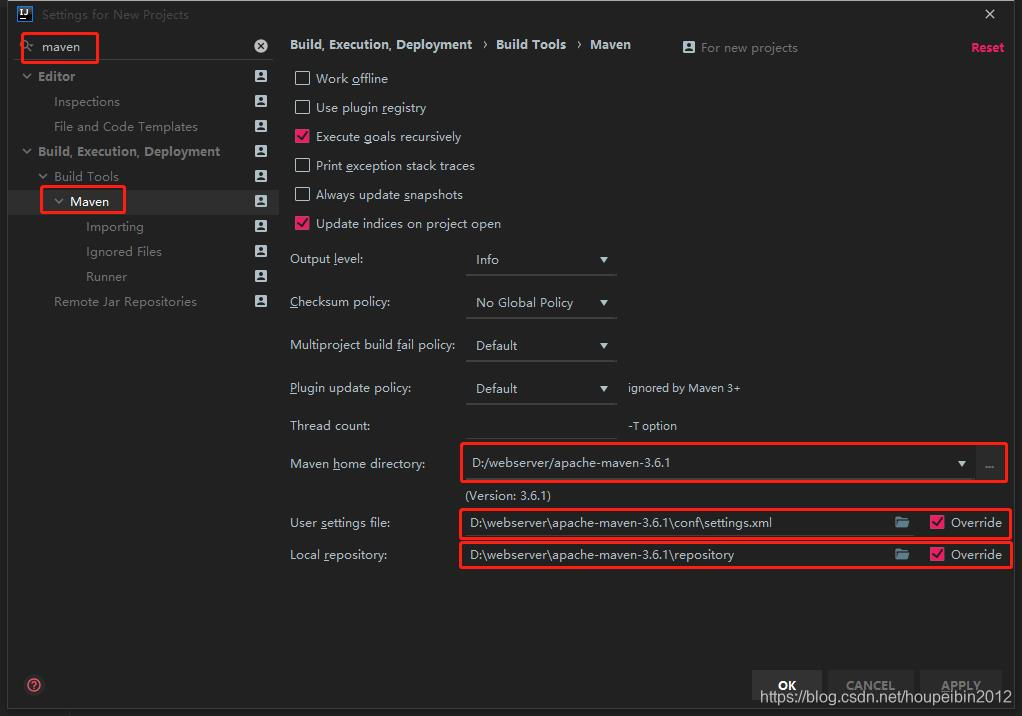This screenshot has height=716, width=1022.
Task: Uncheck Execute goals recursively
Action: click(302, 136)
